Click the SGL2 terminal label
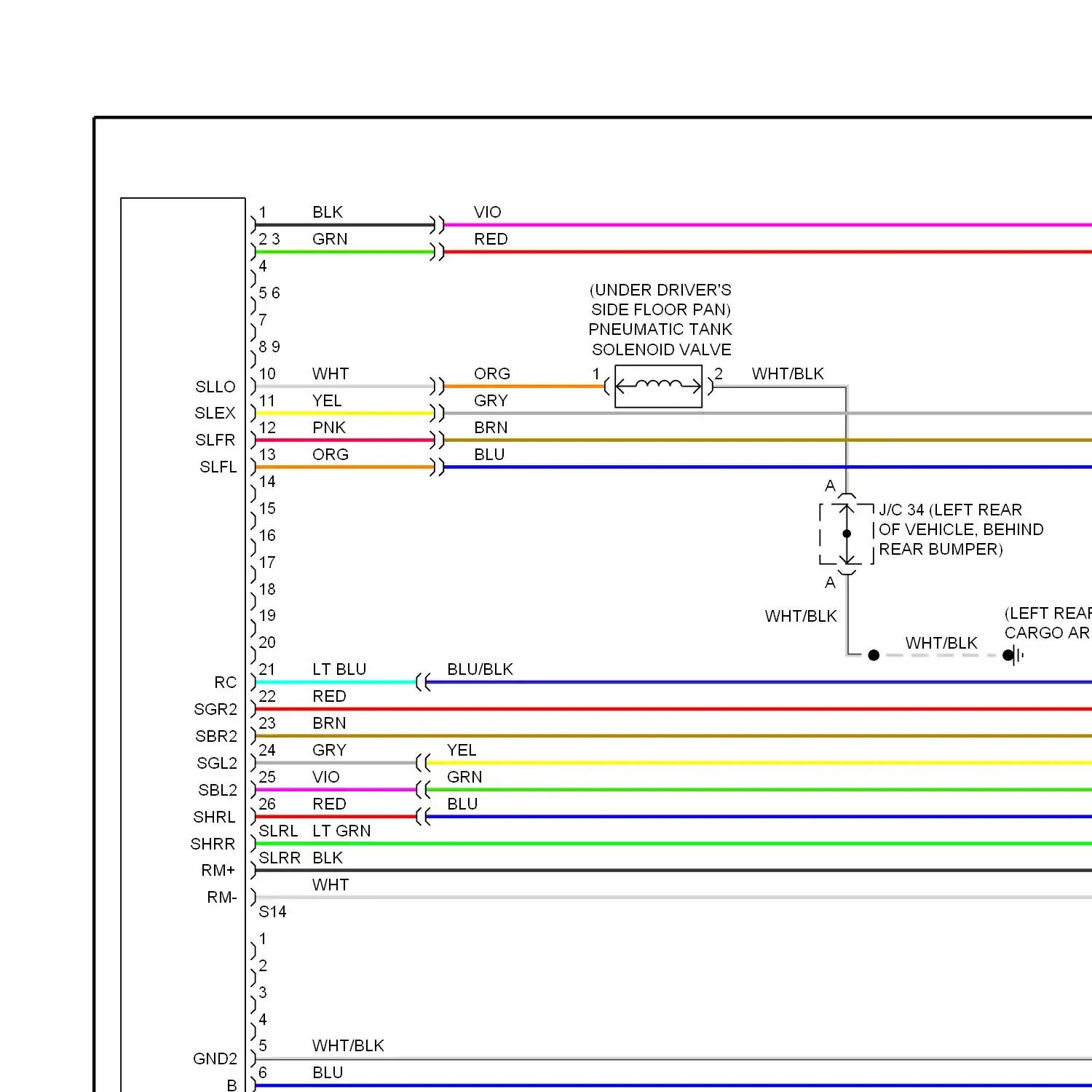 [217, 763]
